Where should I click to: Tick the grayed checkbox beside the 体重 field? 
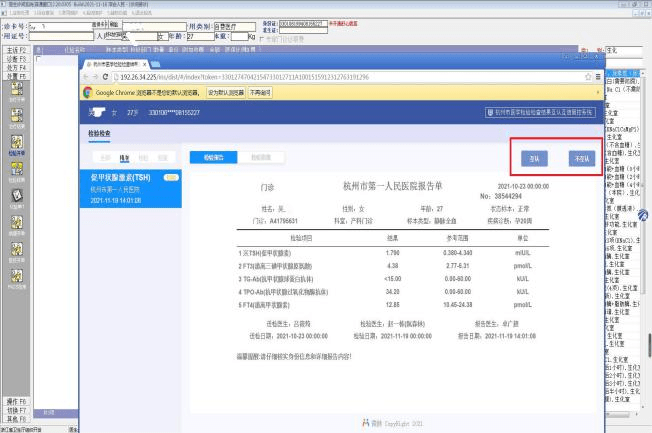262,39
